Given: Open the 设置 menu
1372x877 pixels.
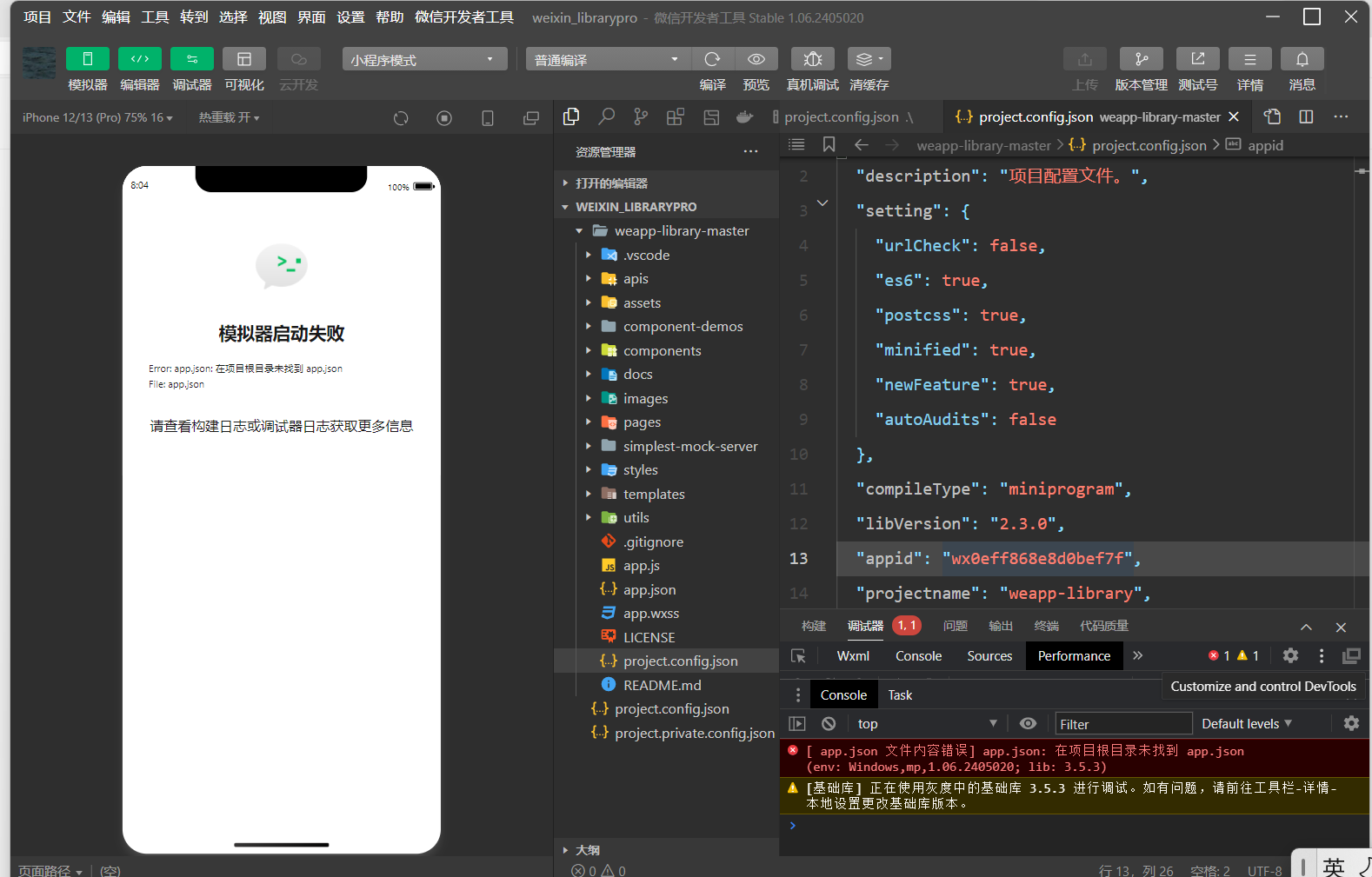Looking at the screenshot, I should pyautogui.click(x=350, y=17).
